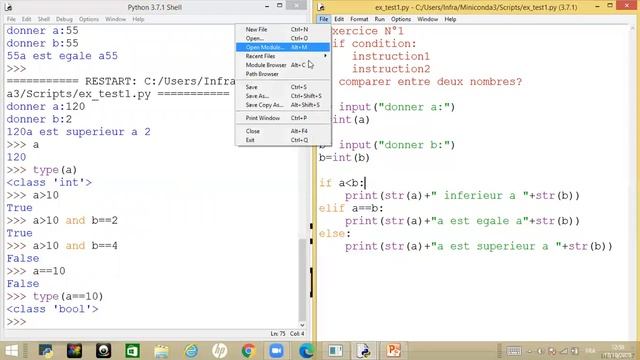Screen dimensions: 640x360
Task: Click the 'if a<b:' line in editor
Action: [342, 183]
